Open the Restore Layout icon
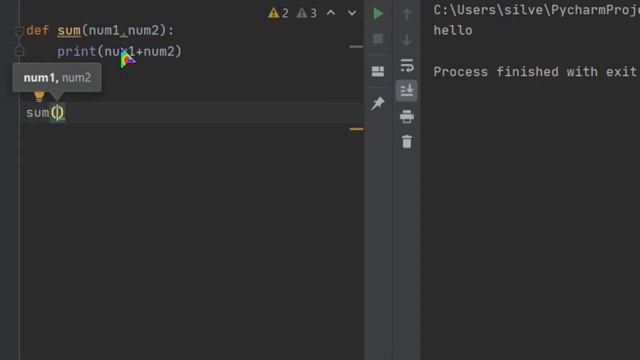The width and height of the screenshot is (640, 360). pos(378,71)
